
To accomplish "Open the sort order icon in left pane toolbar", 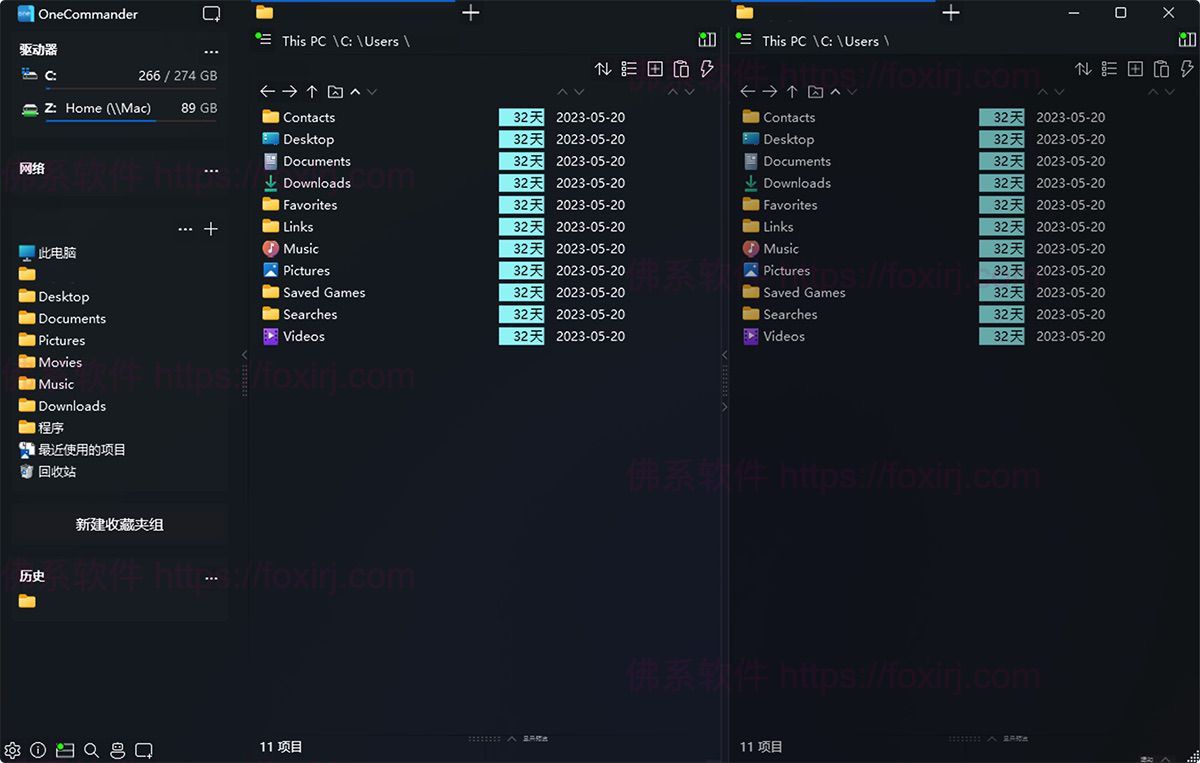I will 603,69.
